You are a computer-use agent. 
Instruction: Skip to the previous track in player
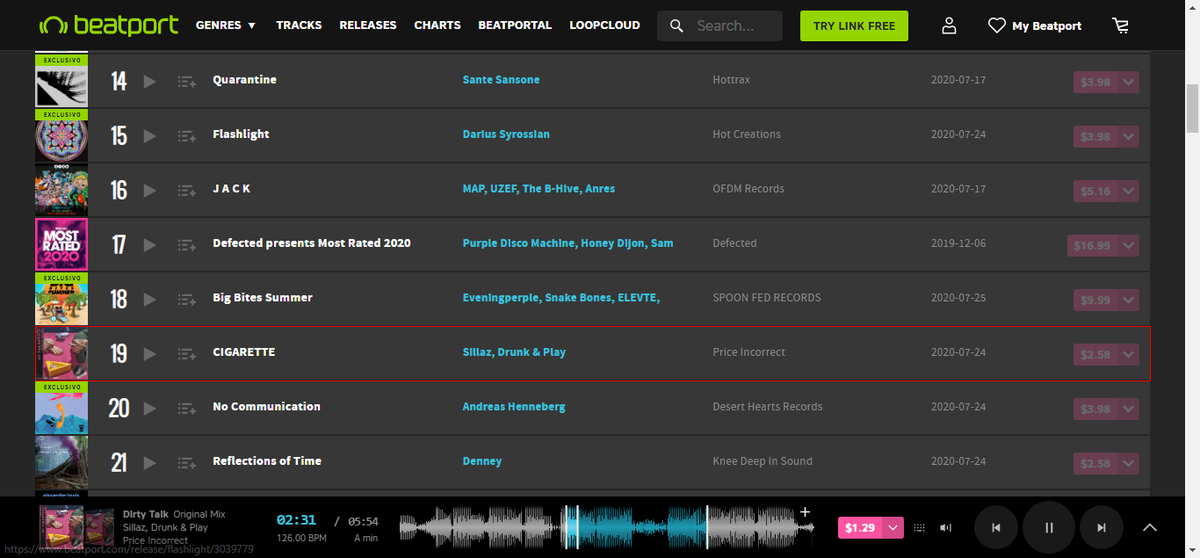click(x=996, y=527)
